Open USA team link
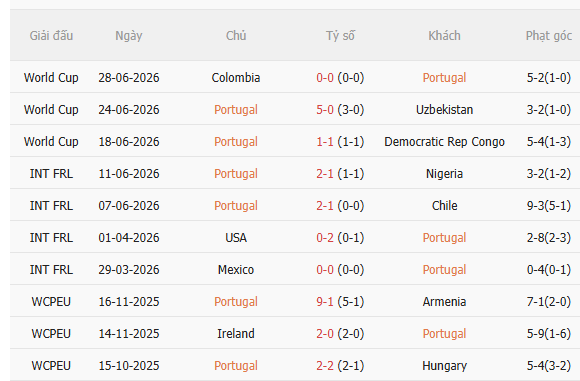Viewport: 580px width, 381px height. [236, 238]
